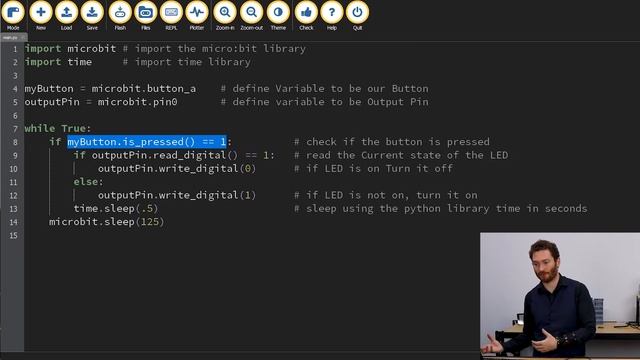Click "outputPin.write_digital(0)" on line 10
640x360 pixels.
177,169
